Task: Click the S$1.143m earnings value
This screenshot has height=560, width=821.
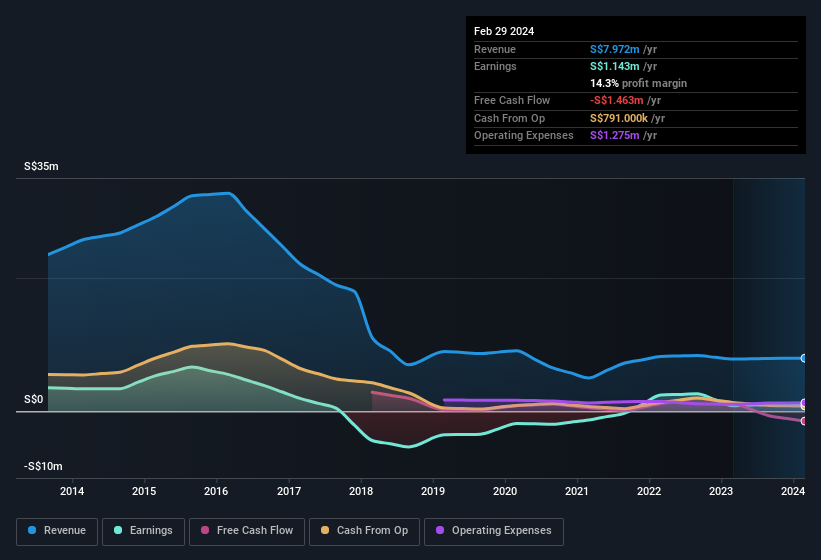Action: point(615,66)
